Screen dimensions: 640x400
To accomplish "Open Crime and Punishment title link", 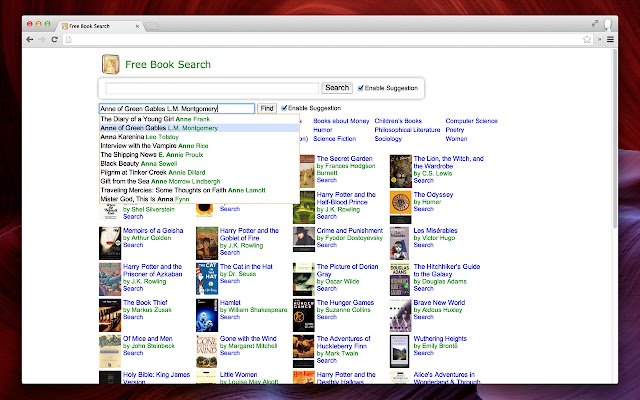I will pyautogui.click(x=350, y=231).
